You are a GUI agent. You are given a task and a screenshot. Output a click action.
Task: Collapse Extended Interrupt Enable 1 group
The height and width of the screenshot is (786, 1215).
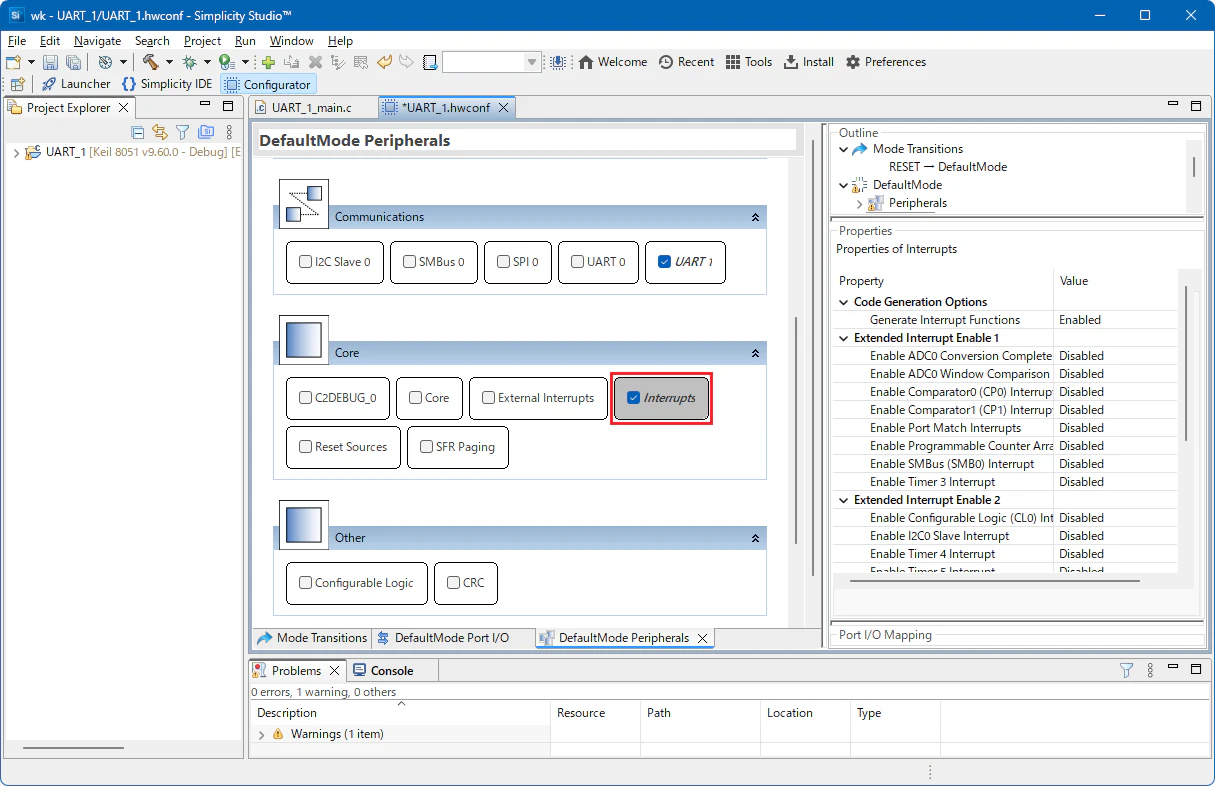pos(843,338)
